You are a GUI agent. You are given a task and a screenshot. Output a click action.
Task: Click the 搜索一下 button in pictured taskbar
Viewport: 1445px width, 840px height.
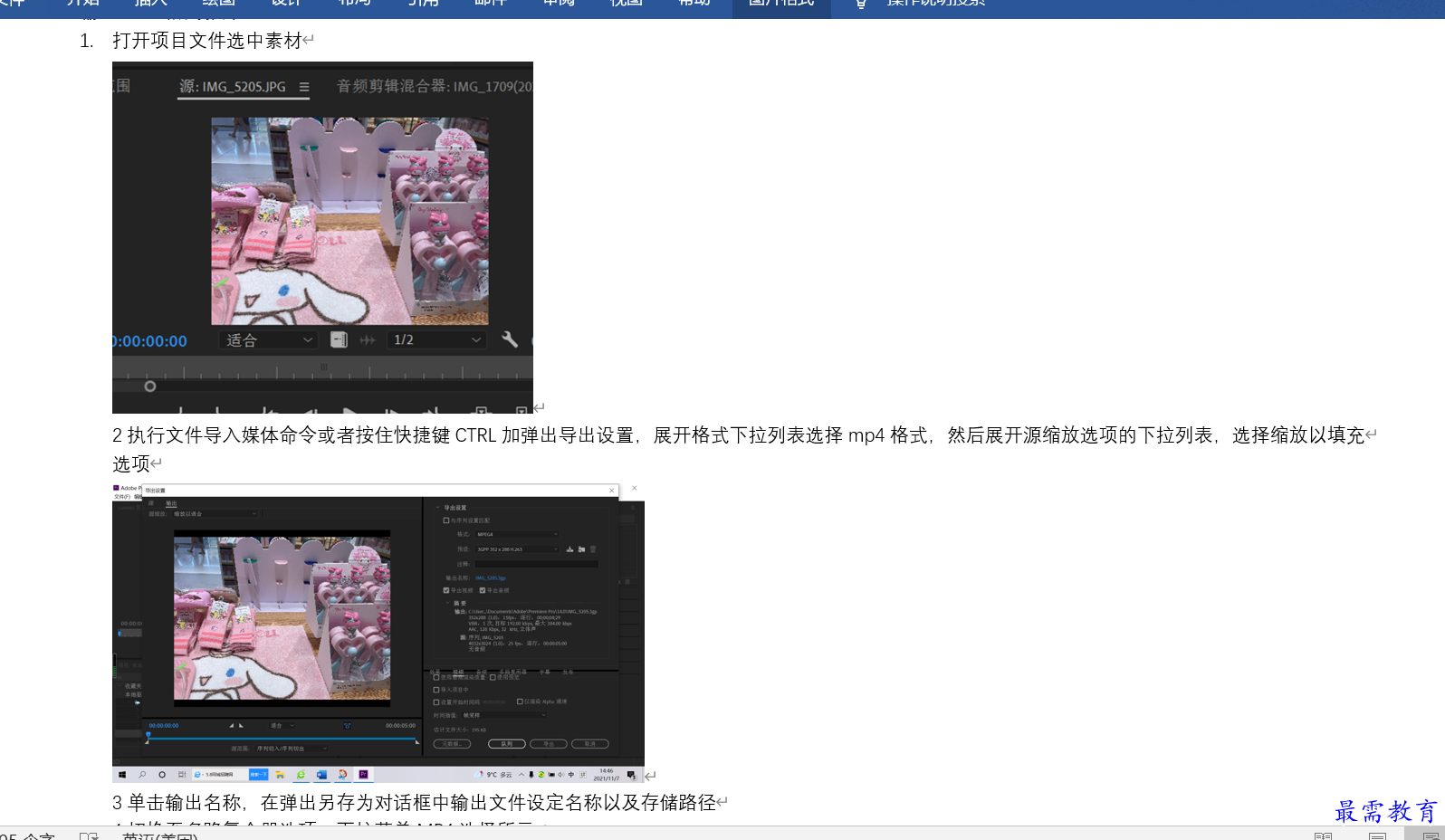click(258, 775)
